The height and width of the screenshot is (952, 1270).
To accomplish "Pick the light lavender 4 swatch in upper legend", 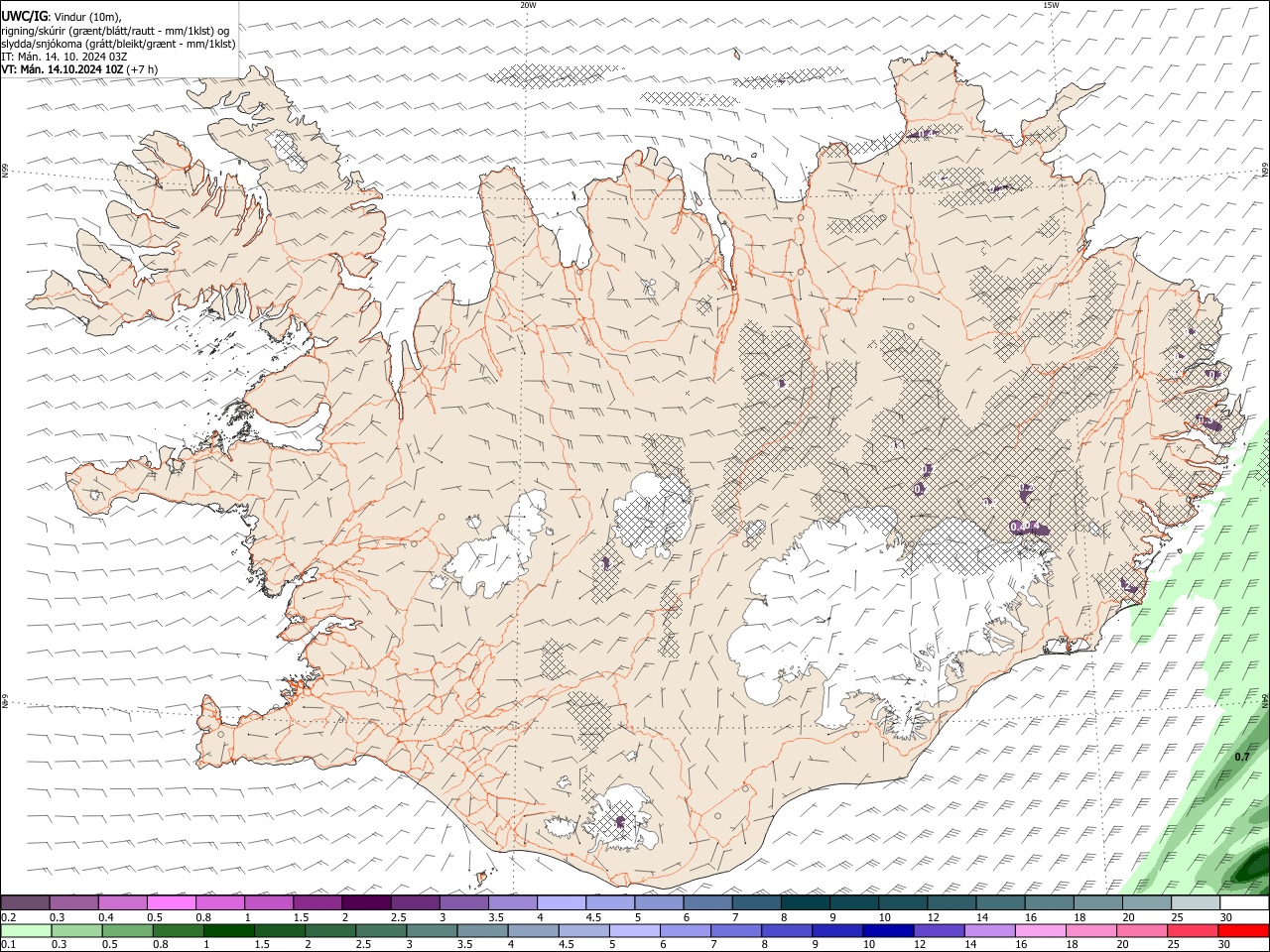I will [x=561, y=902].
